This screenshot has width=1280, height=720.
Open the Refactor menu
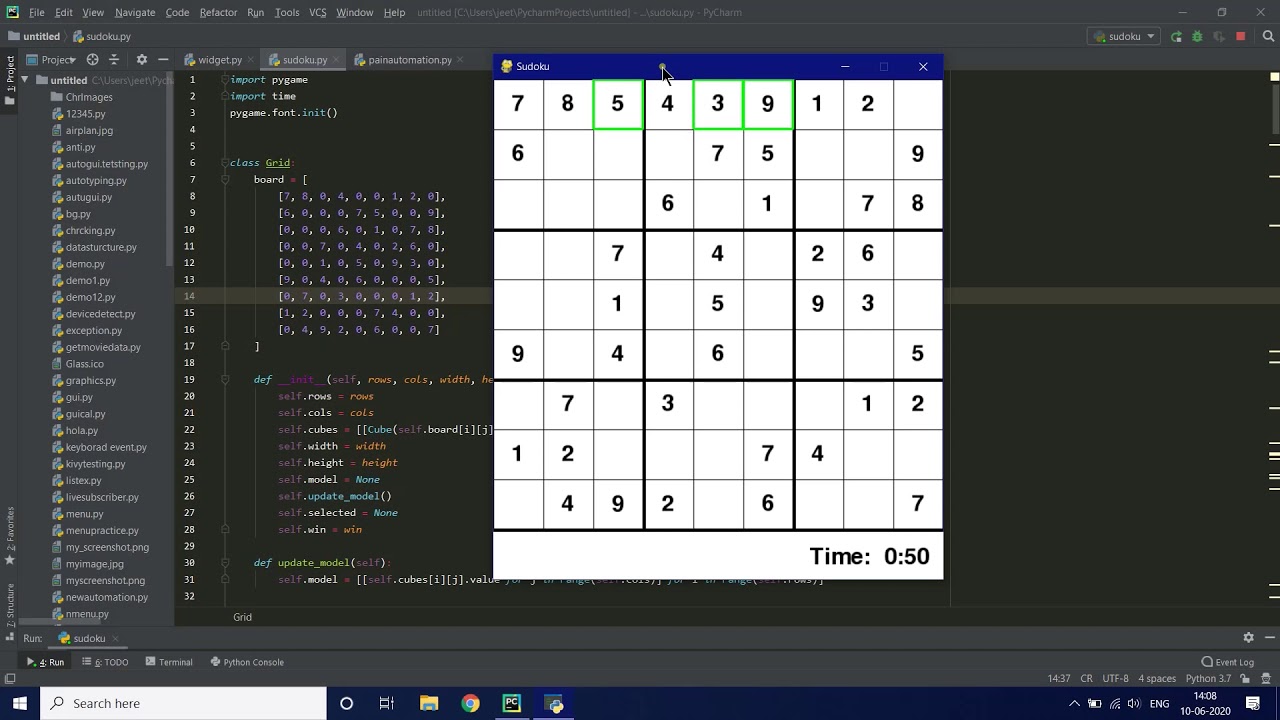(x=218, y=12)
